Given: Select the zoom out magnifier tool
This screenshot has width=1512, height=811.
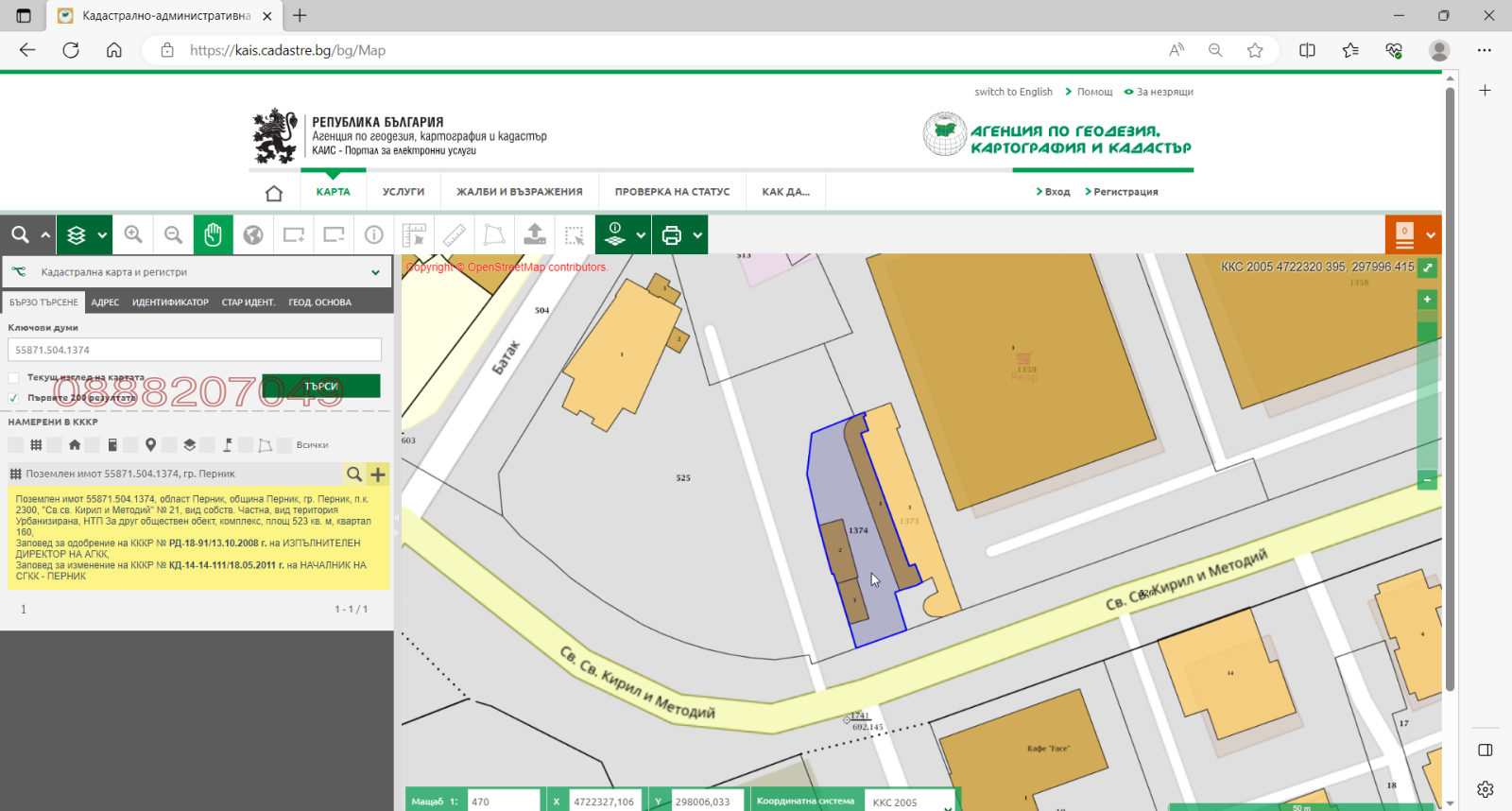Looking at the screenshot, I should point(173,234).
